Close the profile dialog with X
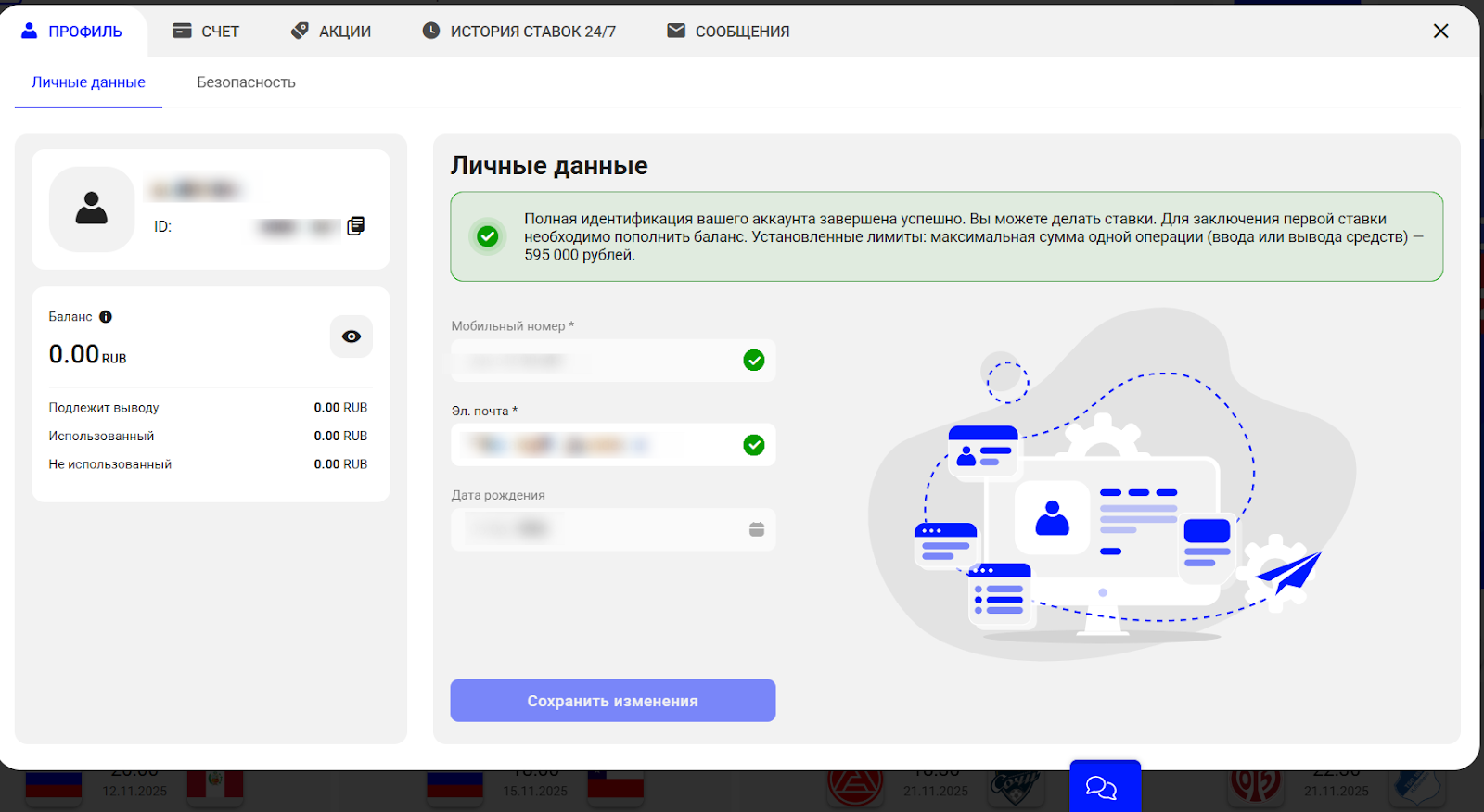The height and width of the screenshot is (812, 1484). [1440, 32]
